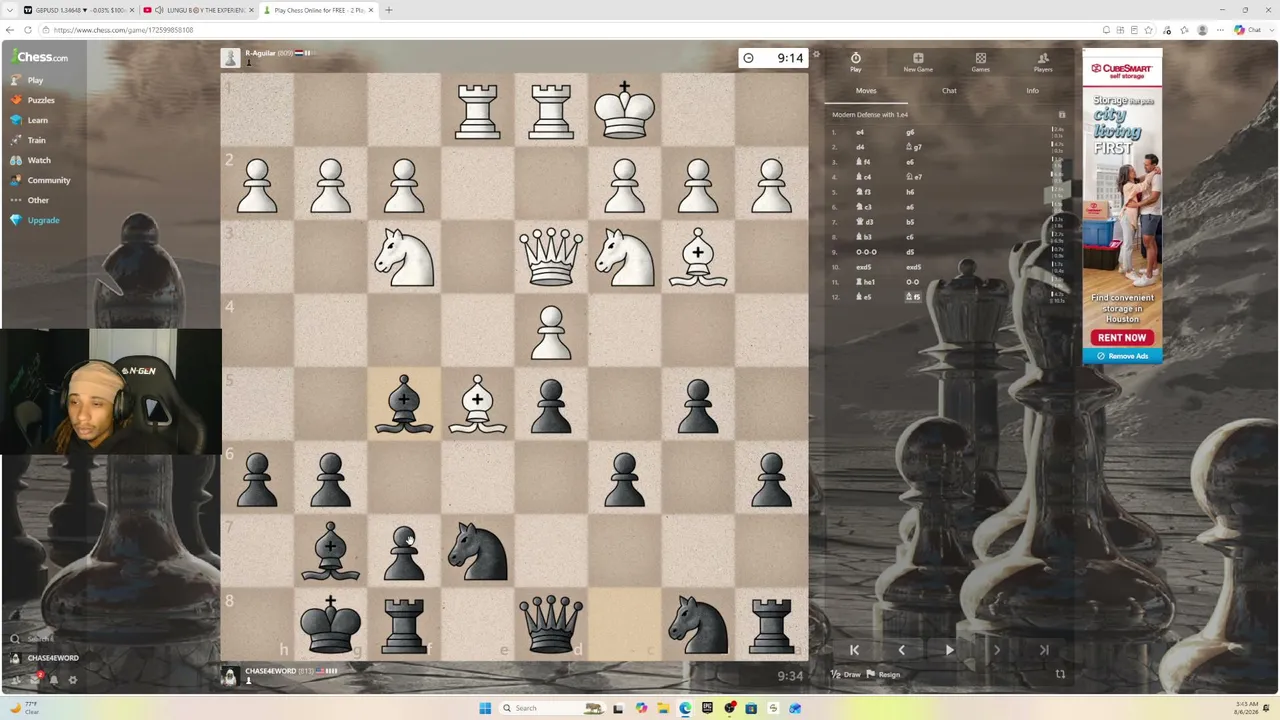Switch to the Chat tab
This screenshot has height=720, width=1280.
coord(949,91)
